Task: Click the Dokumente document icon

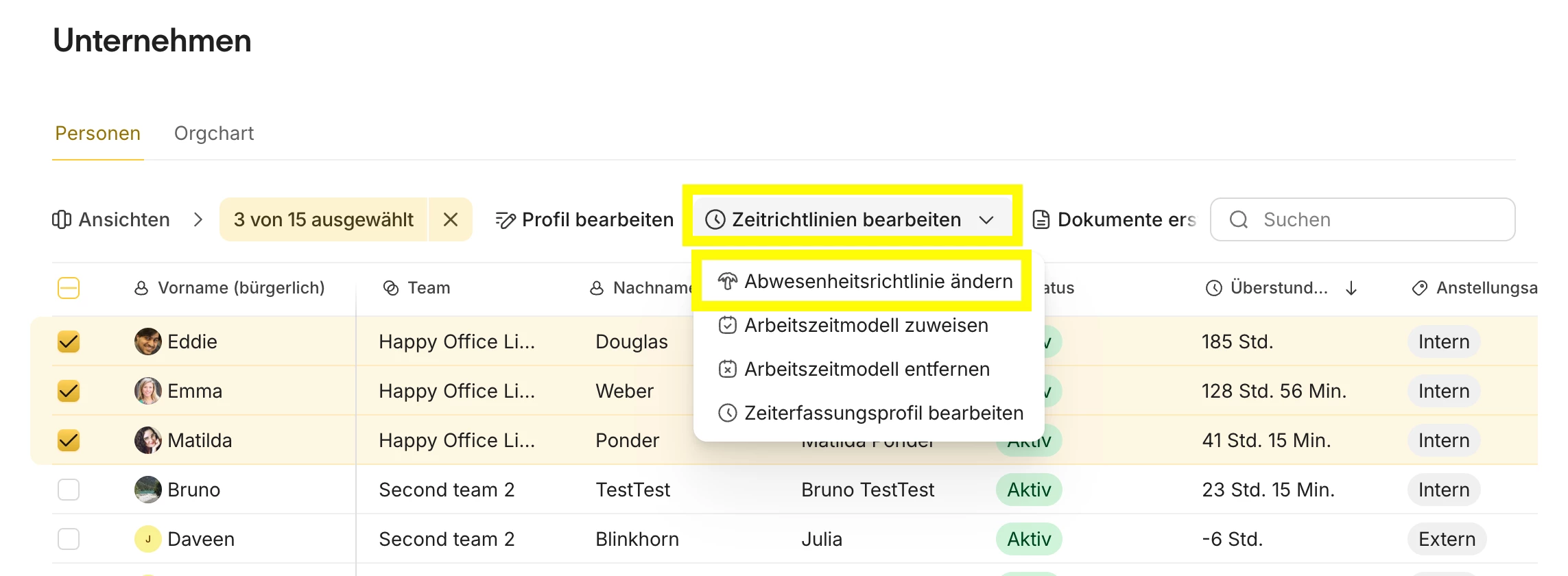Action: 1041,219
